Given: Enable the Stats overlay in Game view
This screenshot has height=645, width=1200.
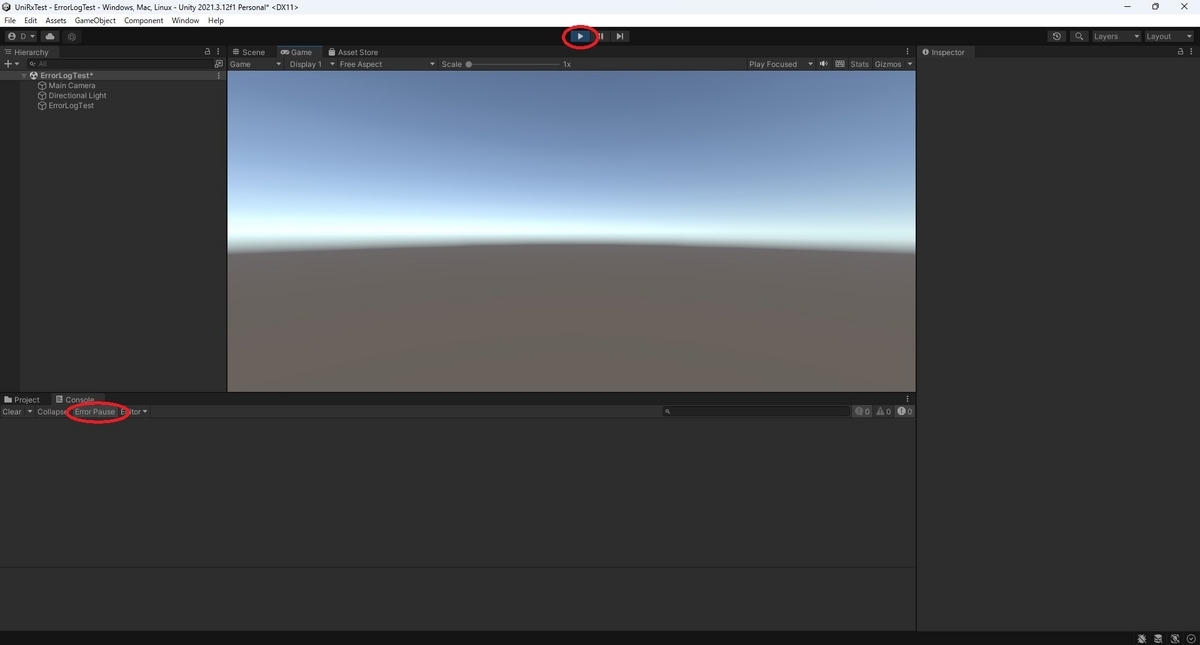Looking at the screenshot, I should pyautogui.click(x=859, y=63).
